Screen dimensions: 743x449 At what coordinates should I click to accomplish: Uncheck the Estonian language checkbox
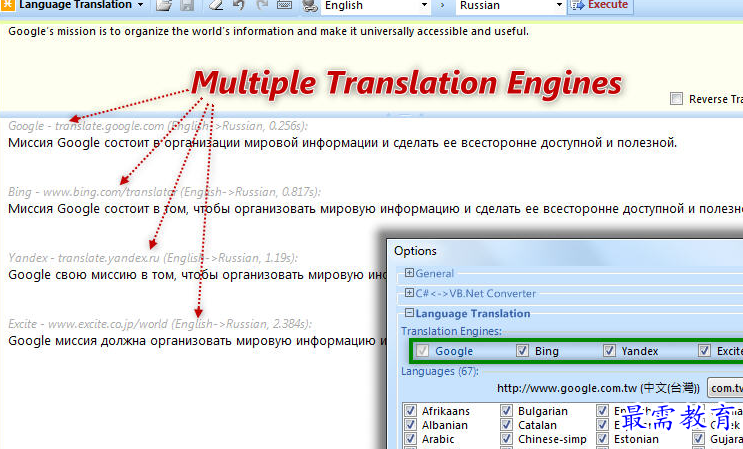pos(603,439)
